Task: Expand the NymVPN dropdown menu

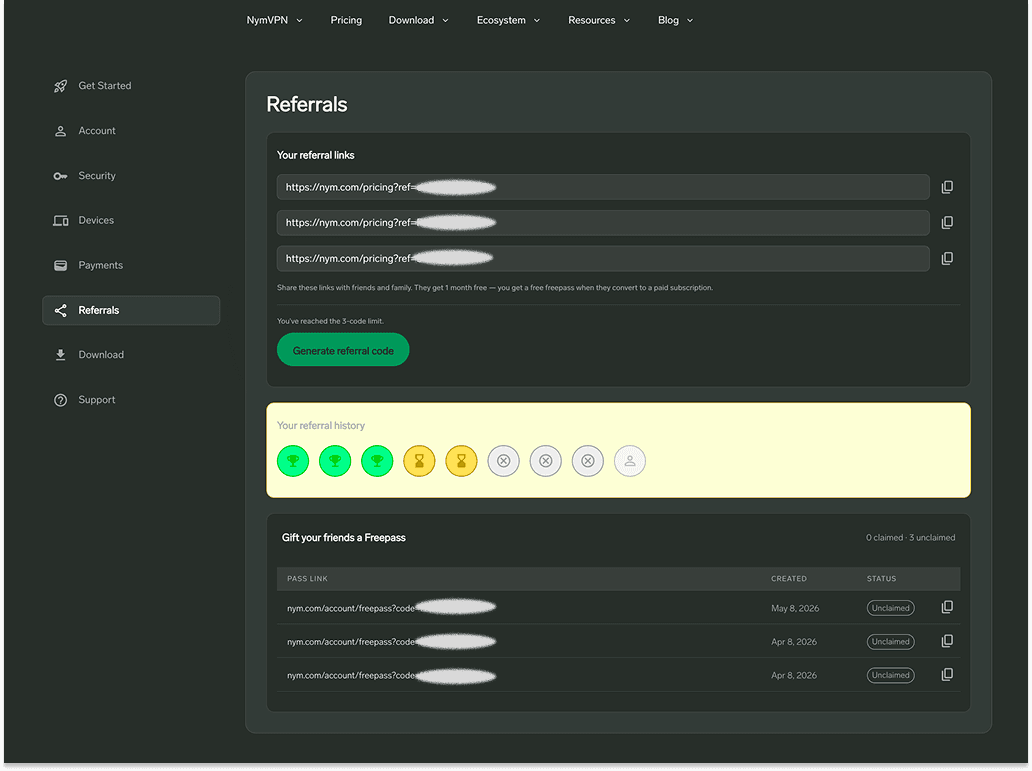Action: [274, 20]
